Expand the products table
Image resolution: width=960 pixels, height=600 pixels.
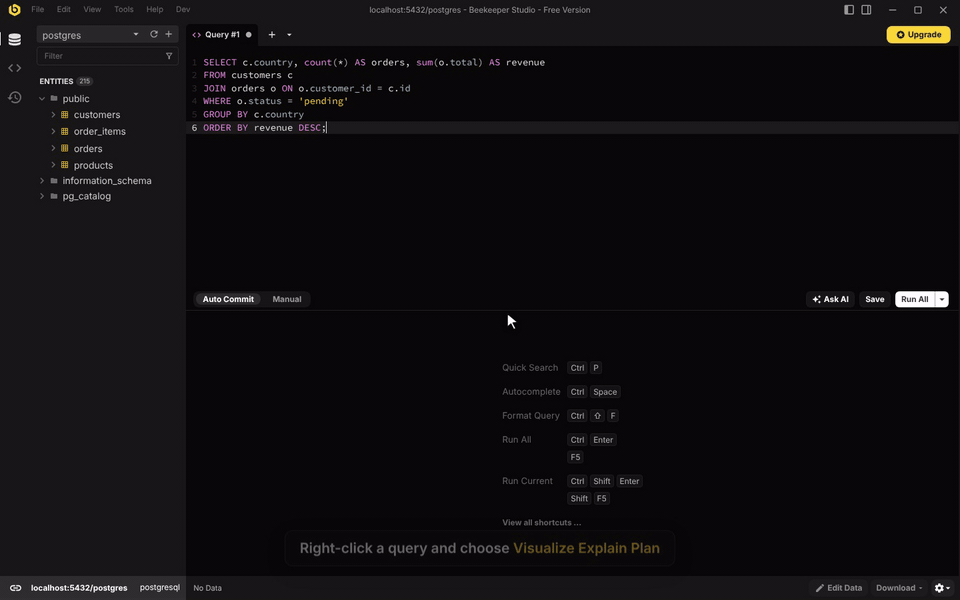pyautogui.click(x=53, y=165)
